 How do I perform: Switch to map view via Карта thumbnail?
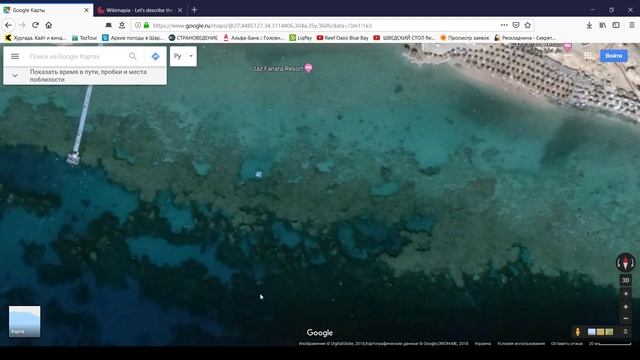[x=24, y=321]
